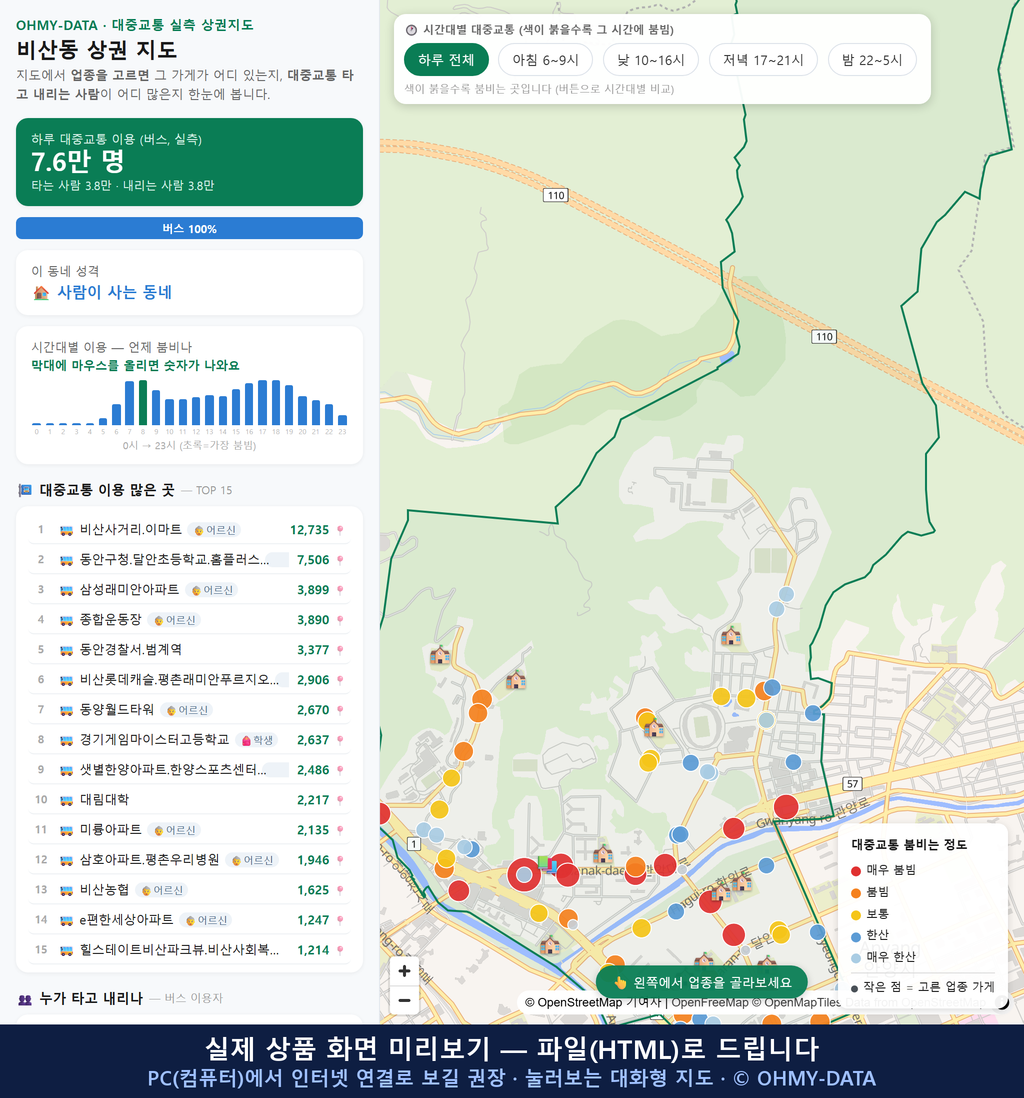
Task: Zoom out with the map minus button
Action: 404,1000
